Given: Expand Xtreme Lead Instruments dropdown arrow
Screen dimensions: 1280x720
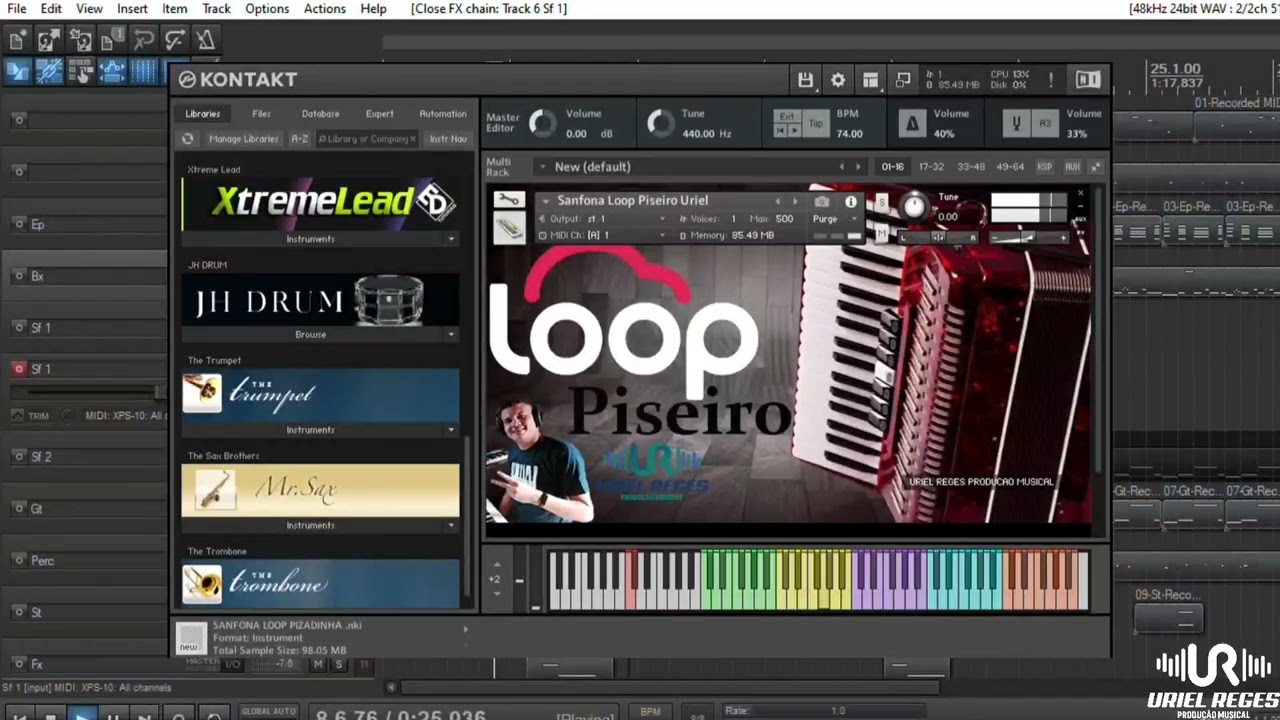Looking at the screenshot, I should coord(451,239).
